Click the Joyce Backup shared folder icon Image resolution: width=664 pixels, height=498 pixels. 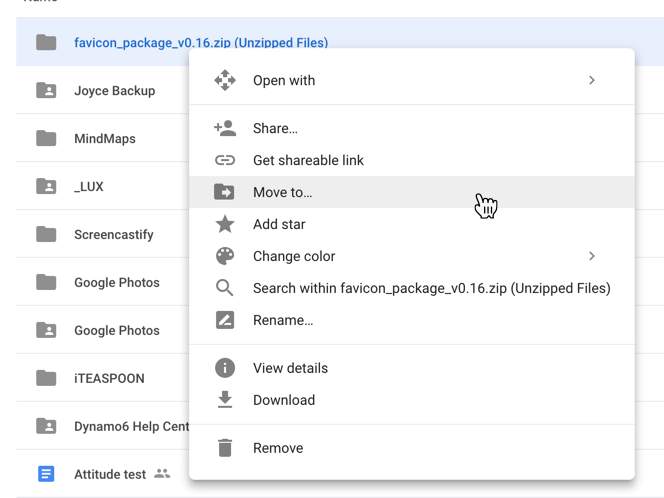click(46, 90)
